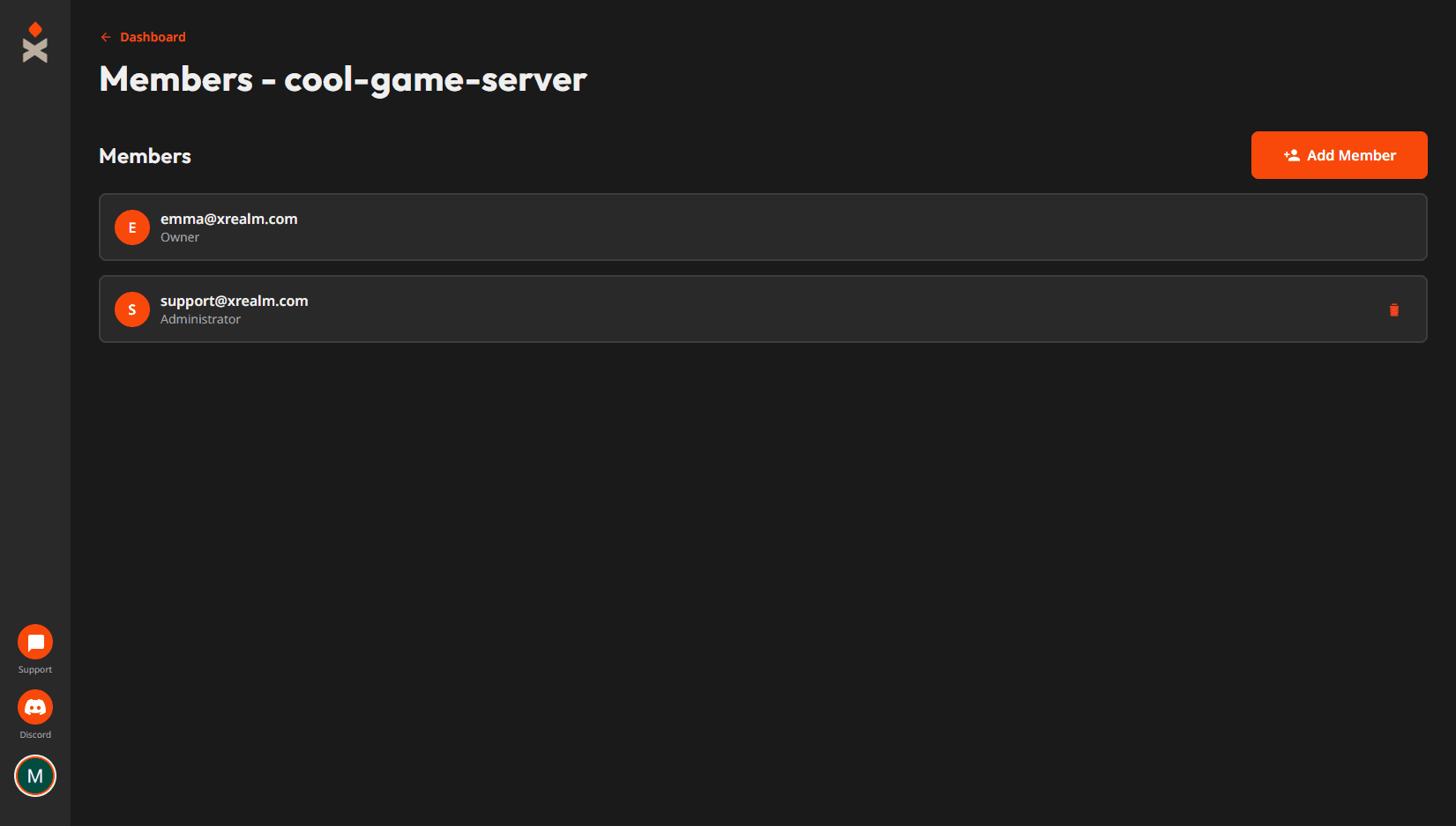Click emma's orange "E" avatar
Image resolution: width=1456 pixels, height=826 pixels.
tap(132, 227)
